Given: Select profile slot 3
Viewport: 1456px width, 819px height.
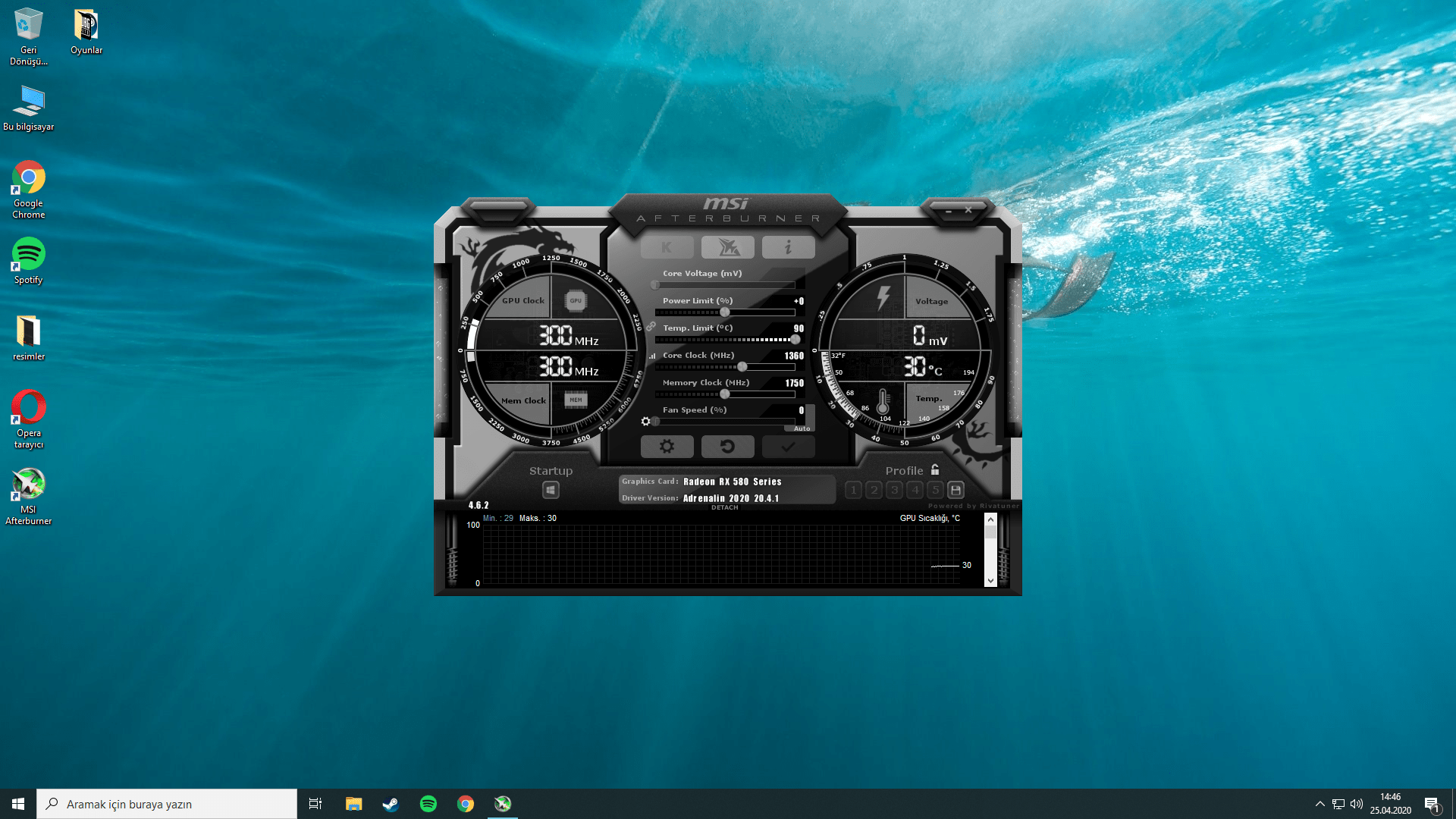Looking at the screenshot, I should click(x=894, y=490).
